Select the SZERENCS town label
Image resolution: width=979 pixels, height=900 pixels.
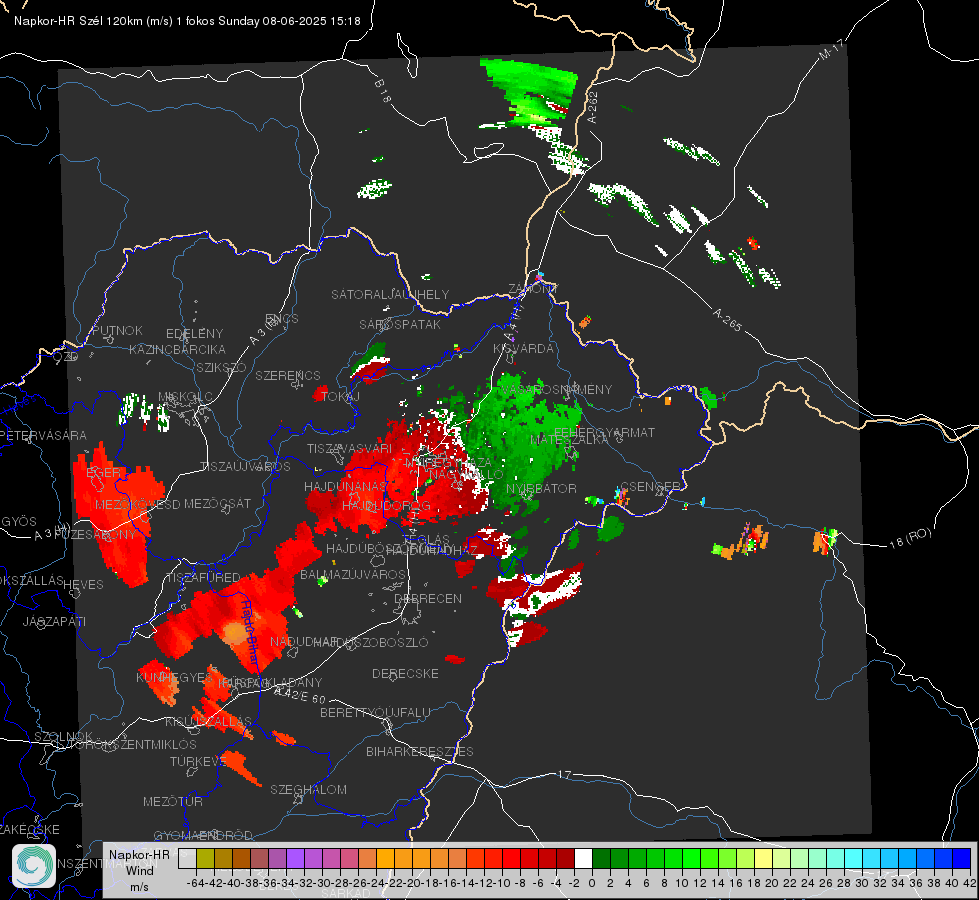[x=288, y=375]
